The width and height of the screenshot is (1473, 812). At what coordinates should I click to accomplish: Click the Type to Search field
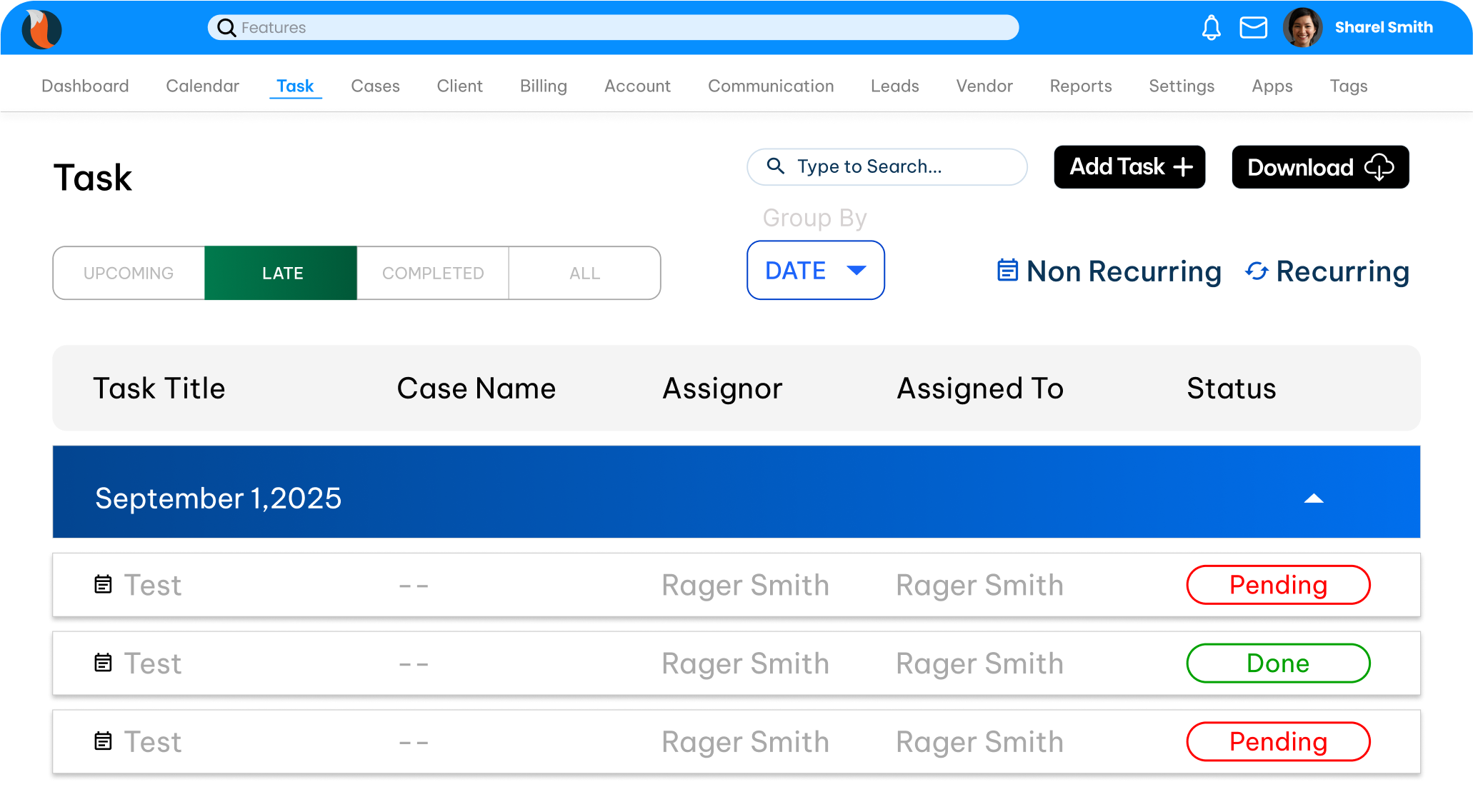click(887, 166)
